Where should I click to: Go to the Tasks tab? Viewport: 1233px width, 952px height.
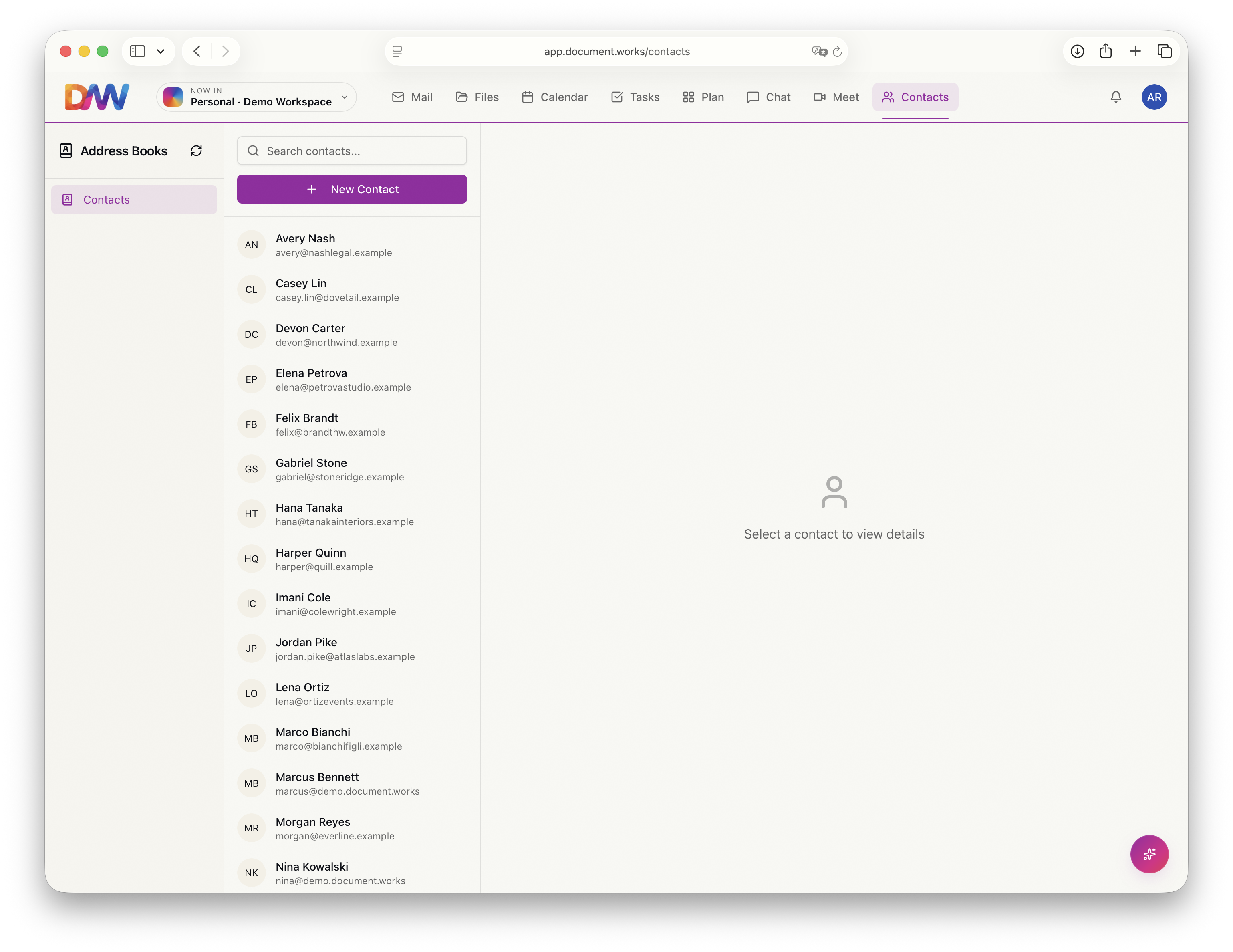pos(635,97)
